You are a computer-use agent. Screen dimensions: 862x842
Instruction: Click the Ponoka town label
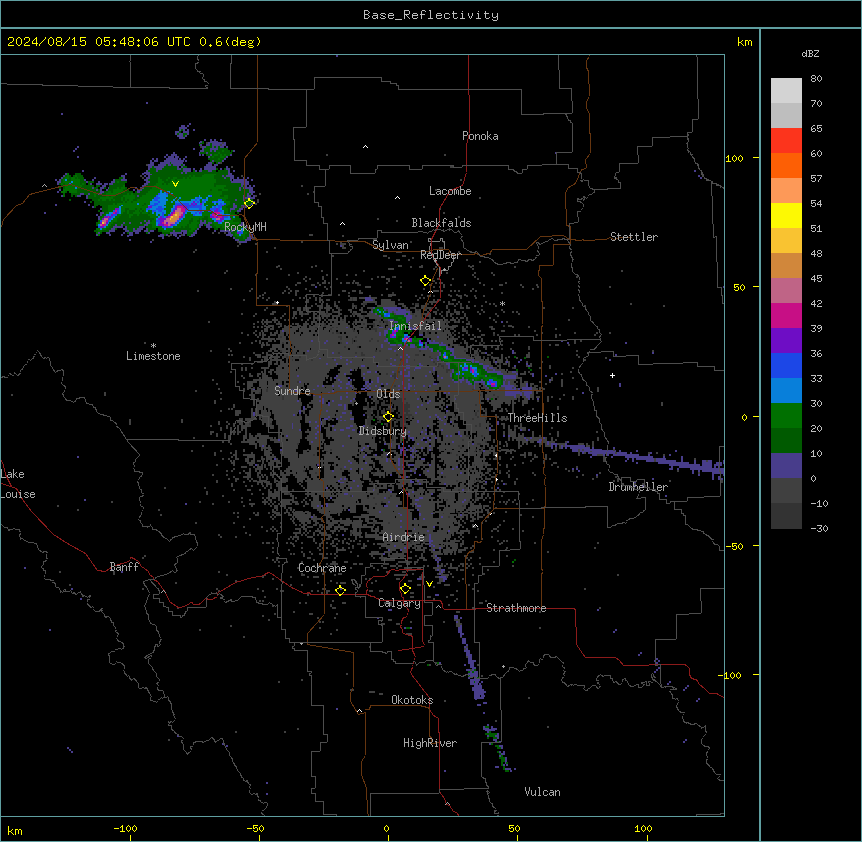coord(480,136)
